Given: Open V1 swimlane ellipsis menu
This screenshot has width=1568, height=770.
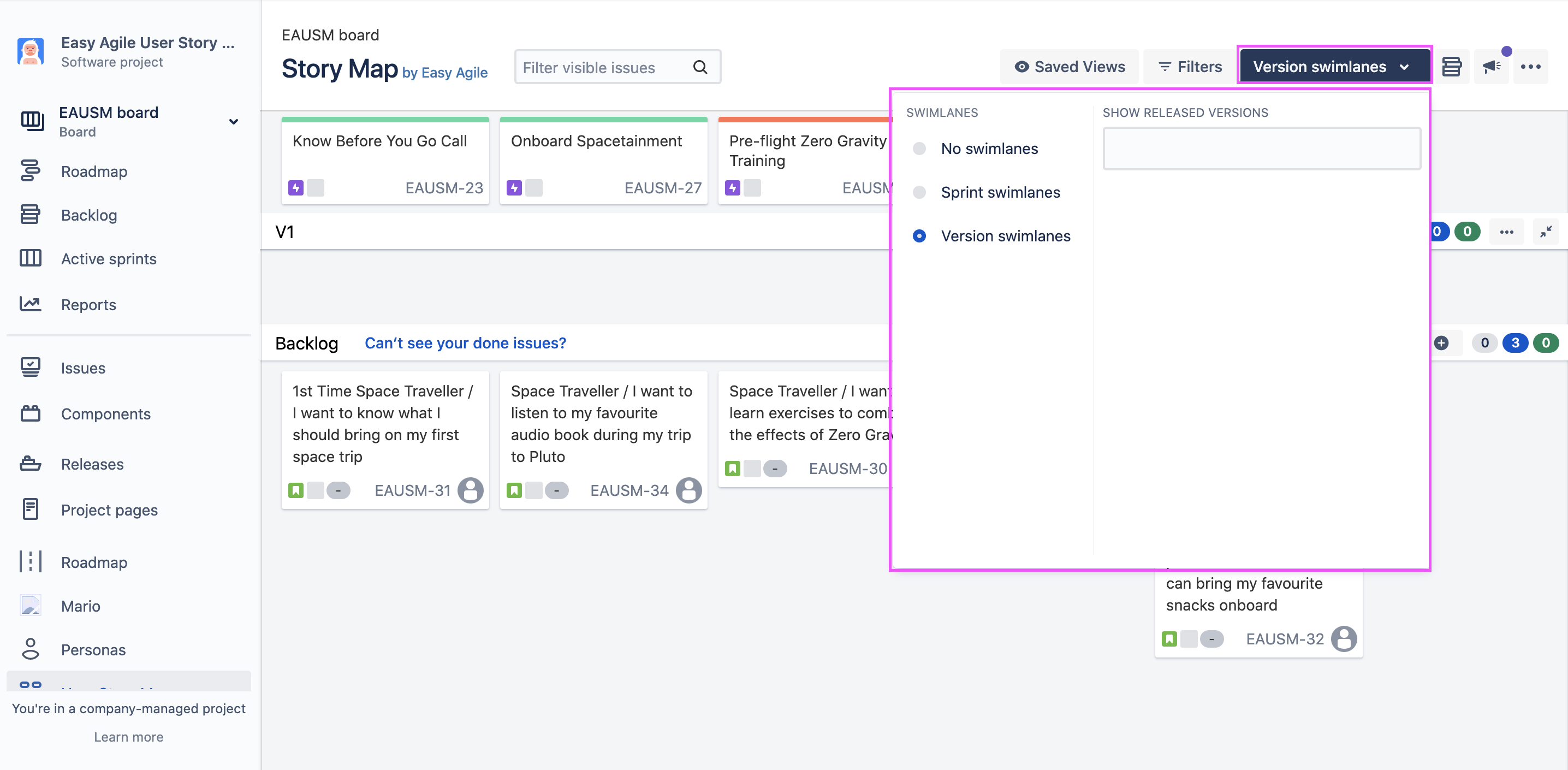Looking at the screenshot, I should coord(1506,232).
